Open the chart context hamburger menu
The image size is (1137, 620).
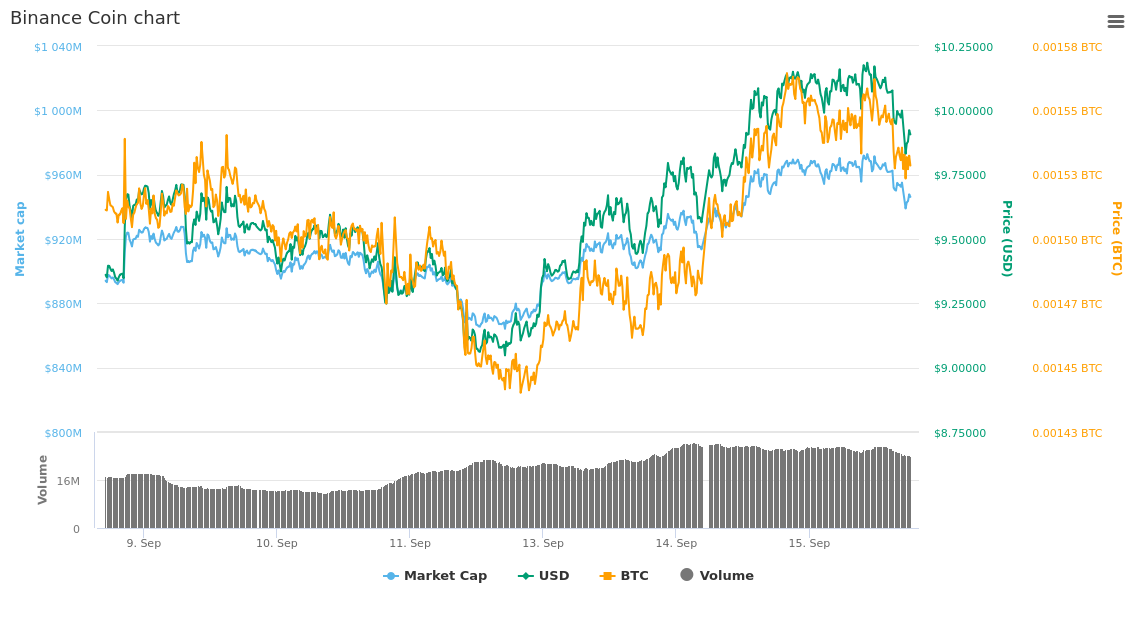point(1115,22)
